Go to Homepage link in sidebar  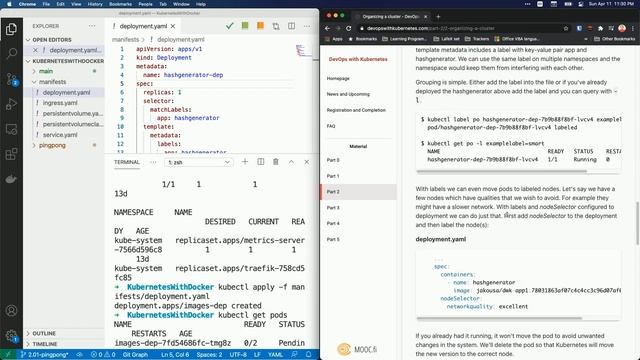point(338,78)
